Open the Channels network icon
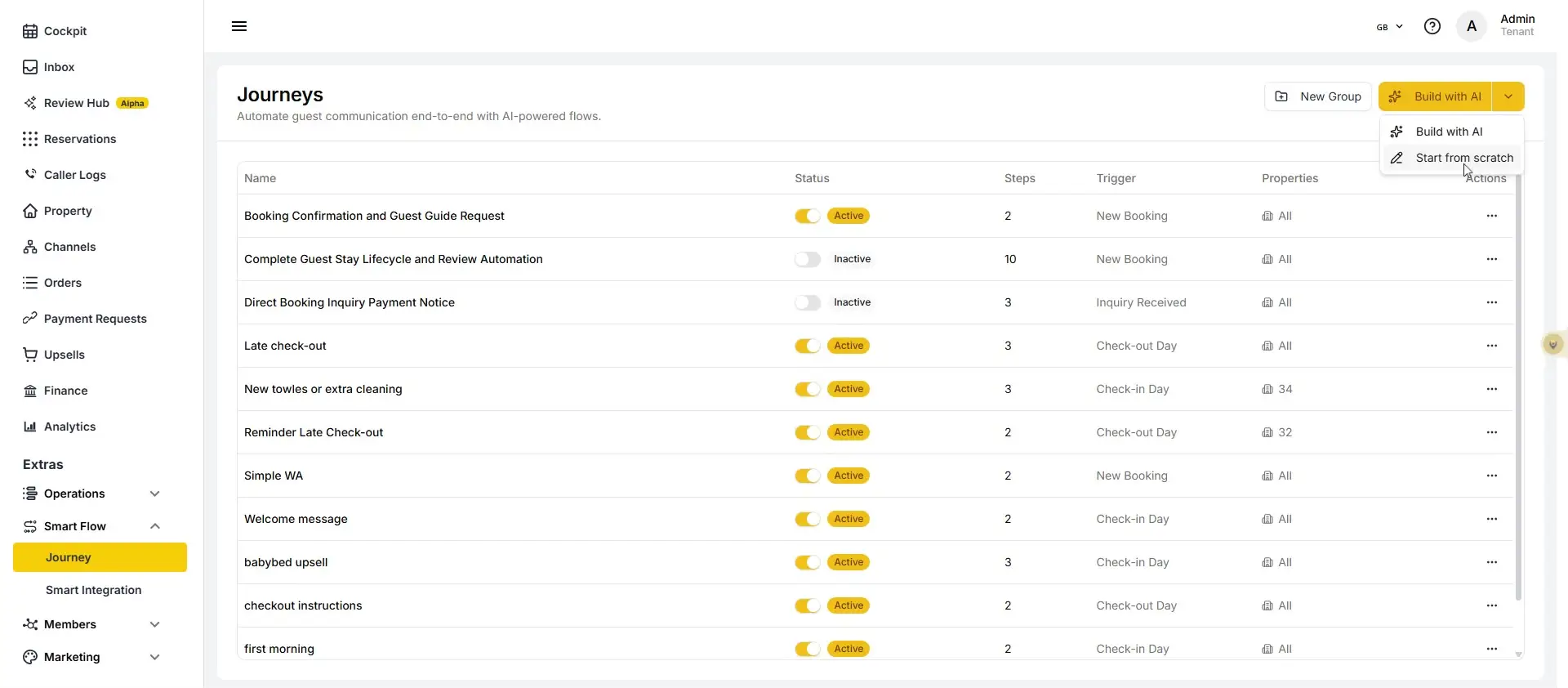The width and height of the screenshot is (1568, 688). (30, 247)
